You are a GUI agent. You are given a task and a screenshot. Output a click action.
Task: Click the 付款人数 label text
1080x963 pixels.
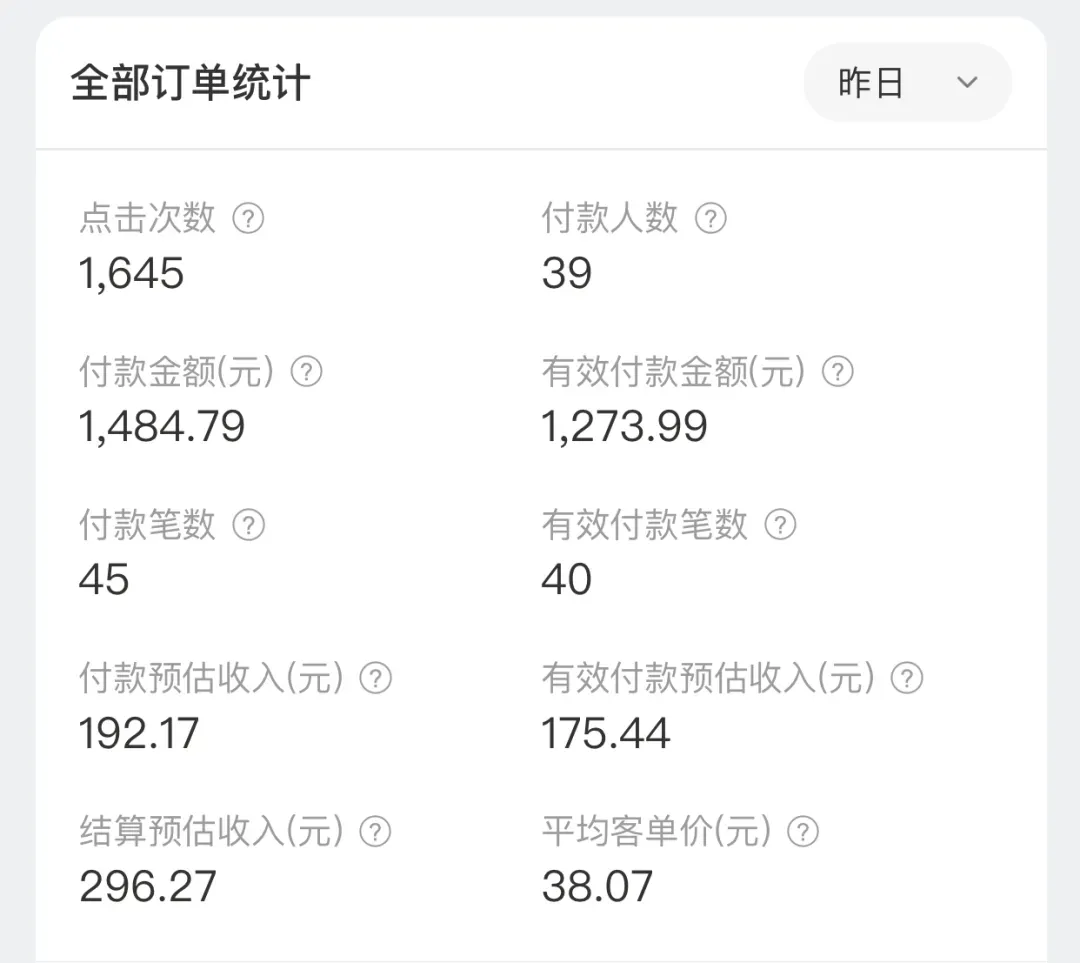tap(610, 218)
